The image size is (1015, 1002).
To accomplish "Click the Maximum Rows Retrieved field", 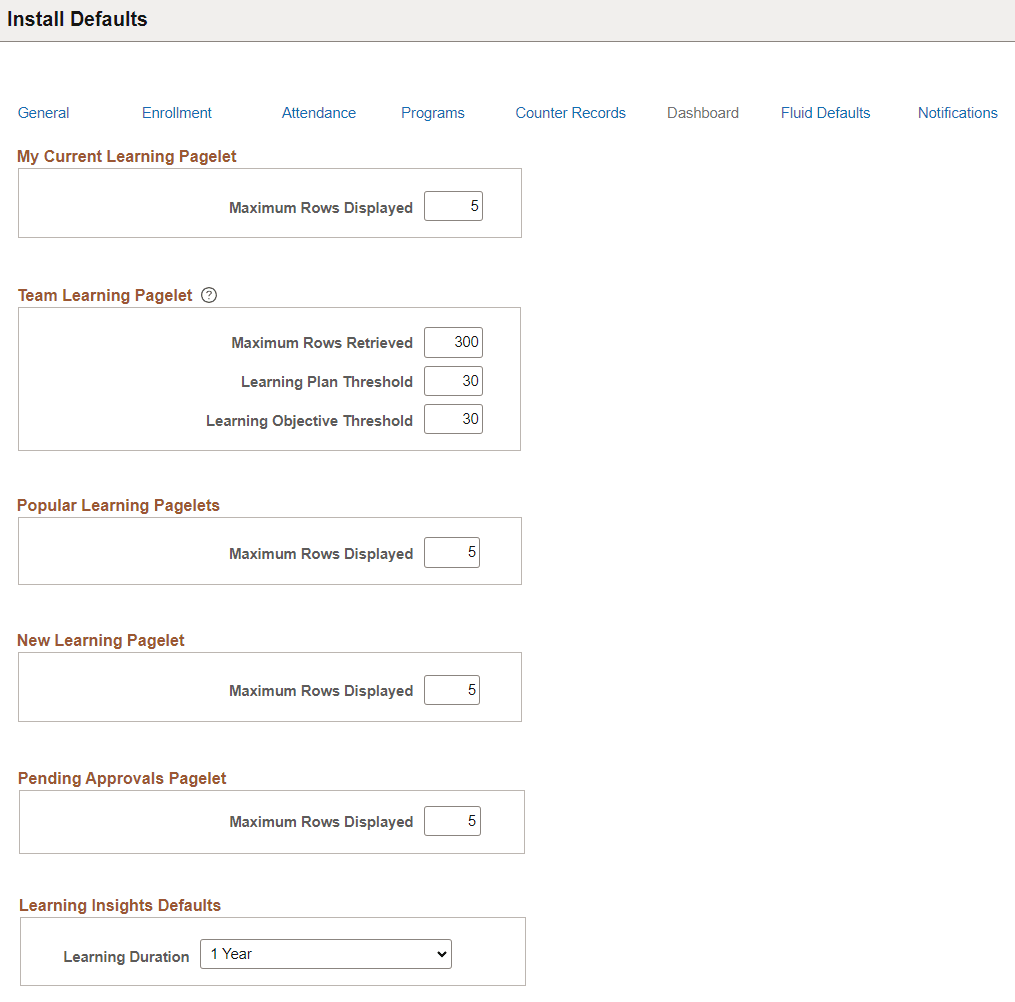I will click(x=453, y=342).
